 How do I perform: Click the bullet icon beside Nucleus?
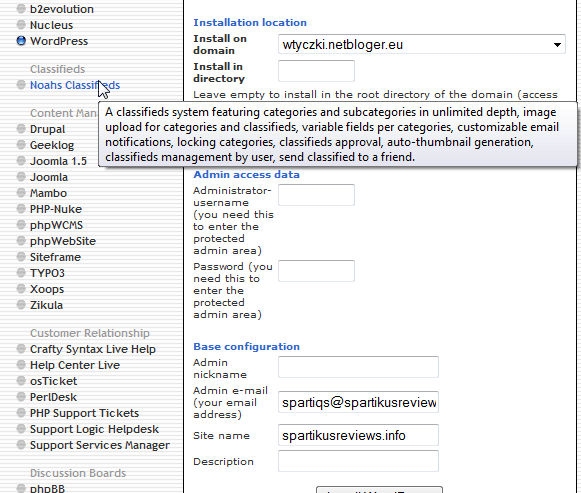point(21,24)
